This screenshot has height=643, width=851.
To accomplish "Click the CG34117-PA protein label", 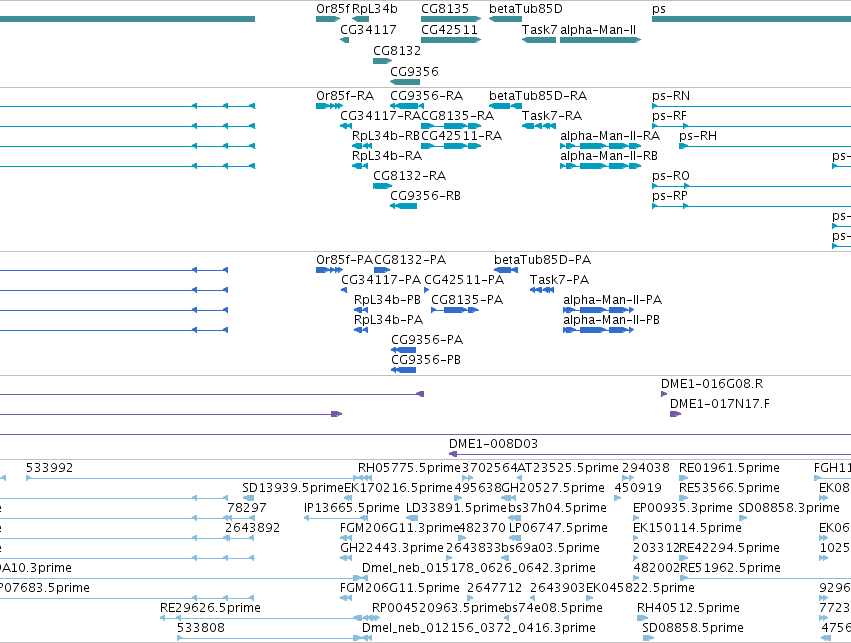I will tap(380, 279).
